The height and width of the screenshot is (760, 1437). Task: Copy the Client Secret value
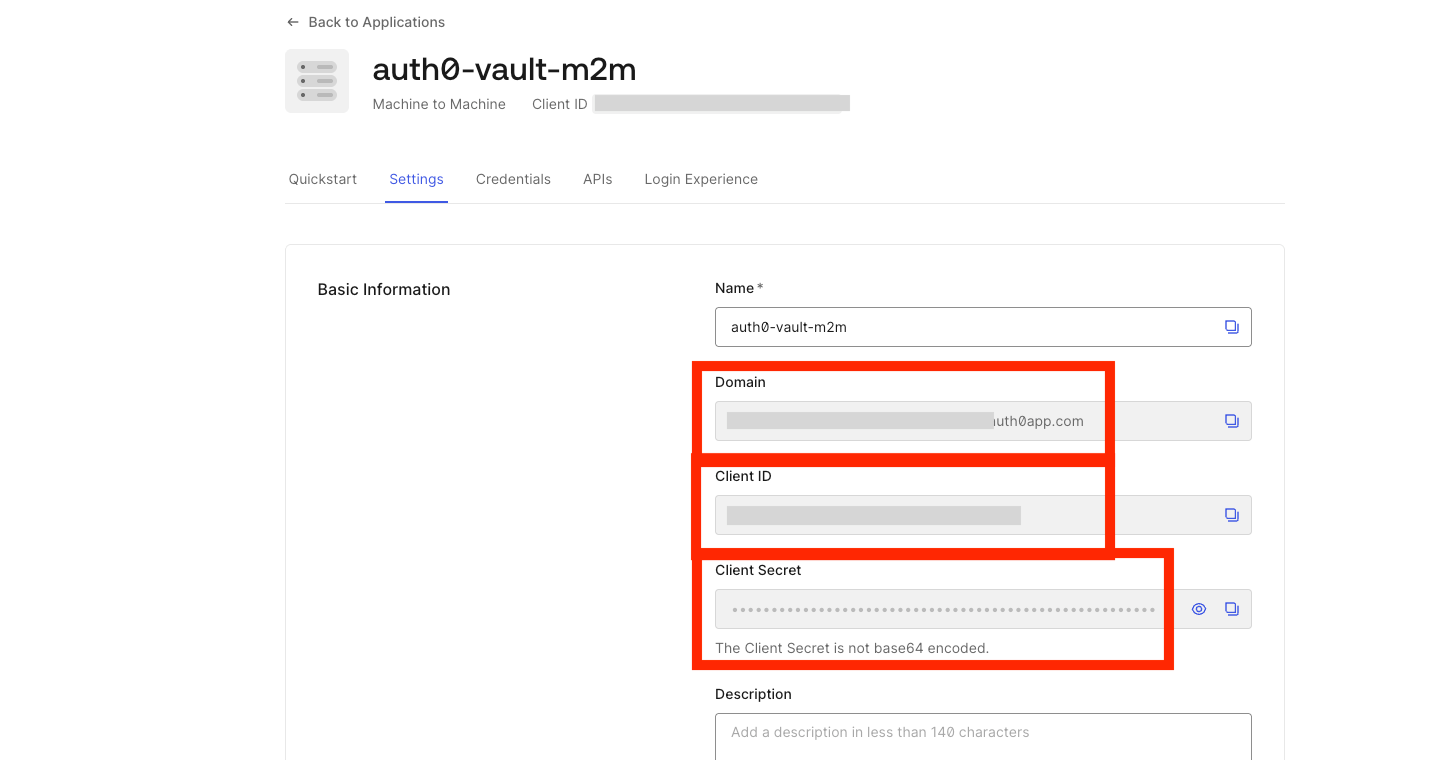click(x=1232, y=609)
